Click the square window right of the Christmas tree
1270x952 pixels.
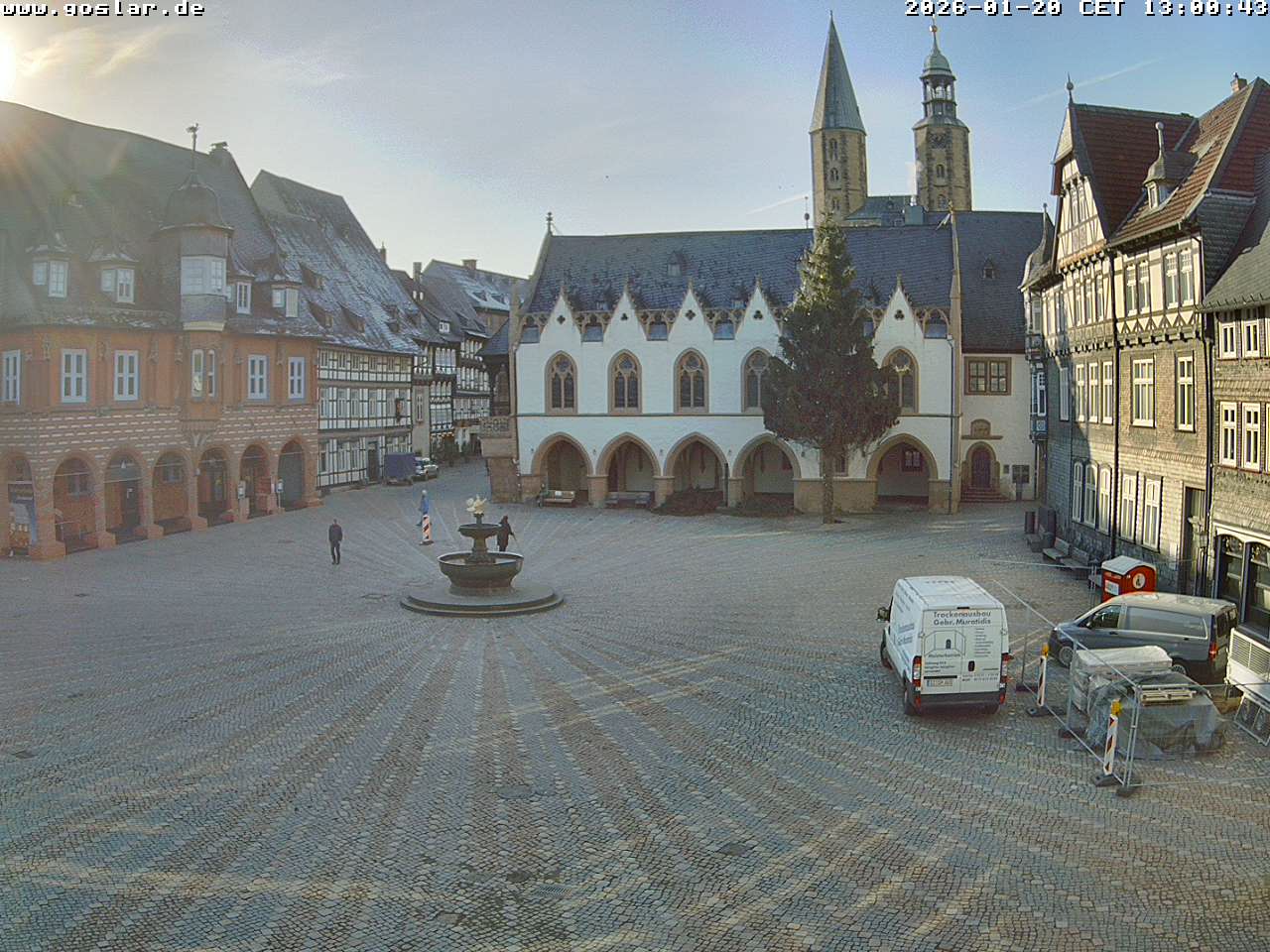pyautogui.click(x=987, y=376)
